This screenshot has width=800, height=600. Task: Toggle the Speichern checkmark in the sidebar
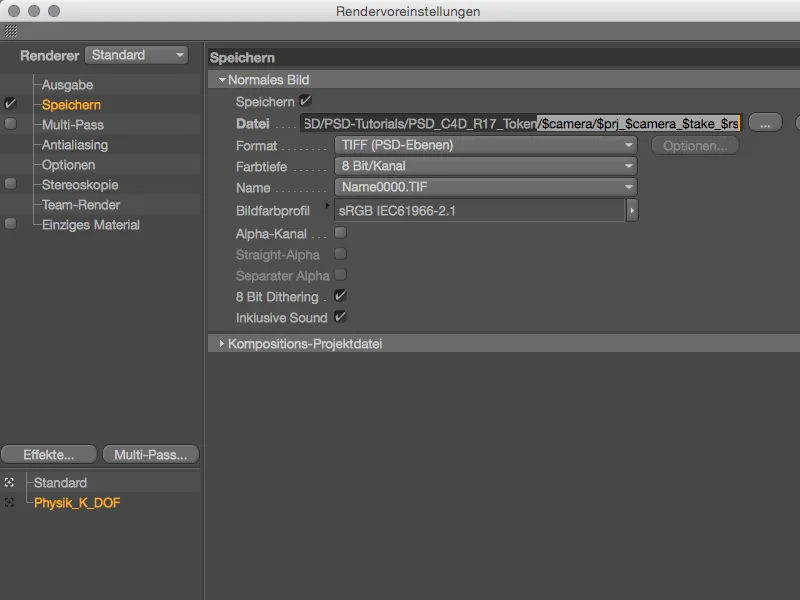point(10,104)
